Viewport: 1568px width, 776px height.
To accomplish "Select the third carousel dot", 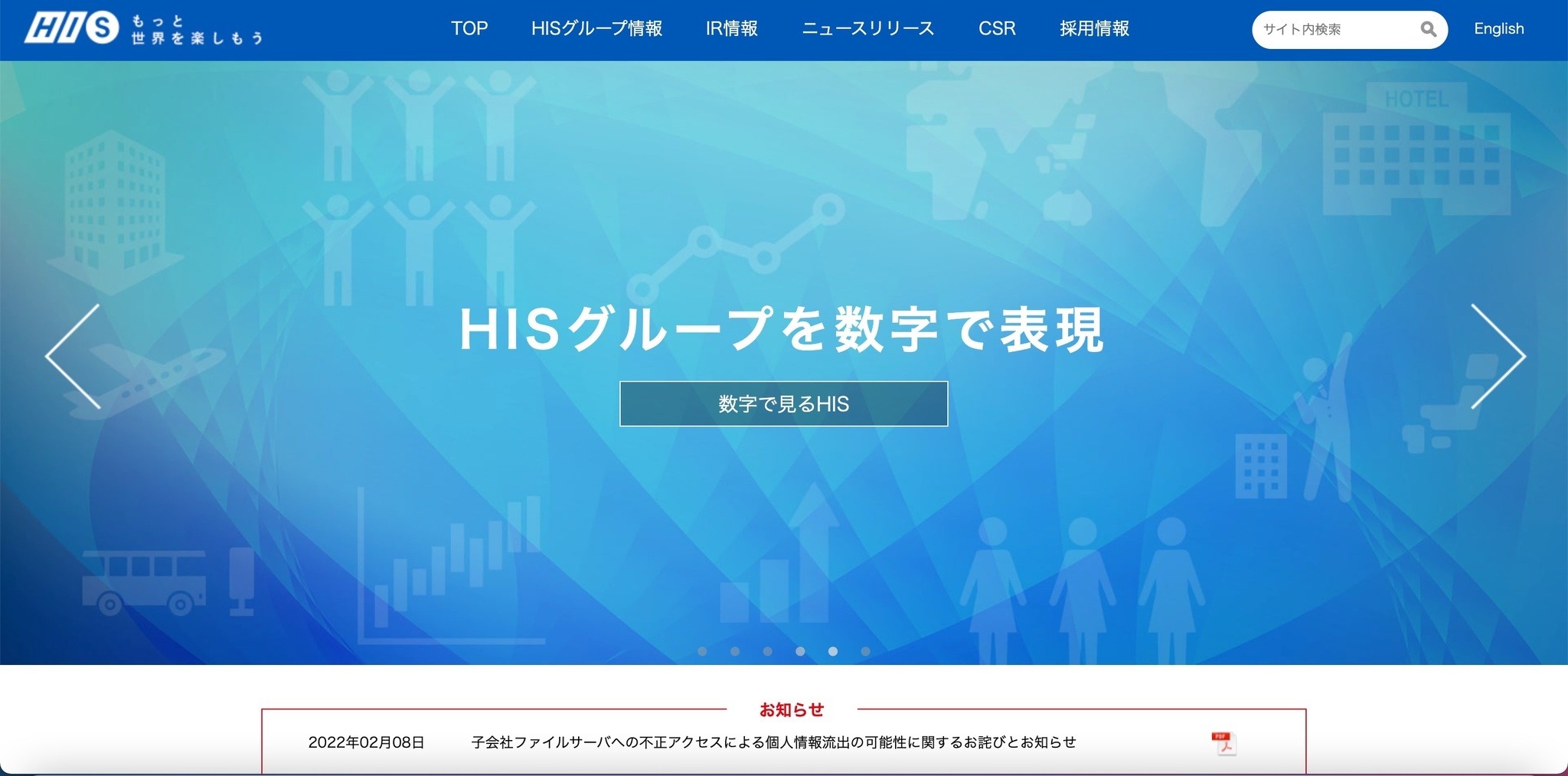I will [767, 651].
